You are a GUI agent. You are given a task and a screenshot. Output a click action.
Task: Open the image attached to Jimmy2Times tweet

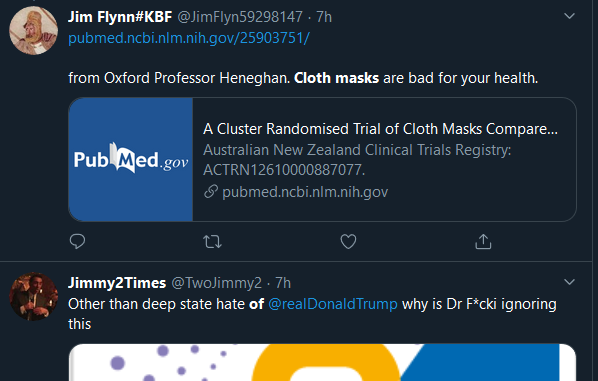point(322,362)
